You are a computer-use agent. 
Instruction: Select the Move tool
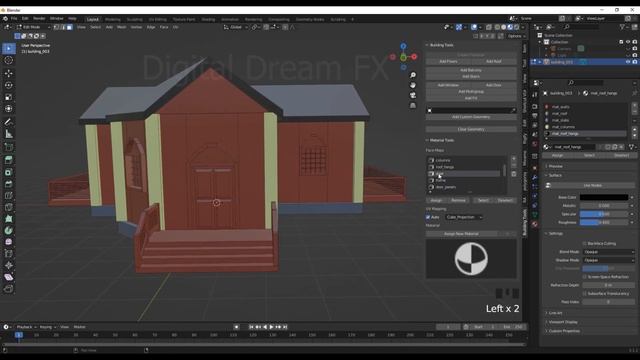pos(9,73)
